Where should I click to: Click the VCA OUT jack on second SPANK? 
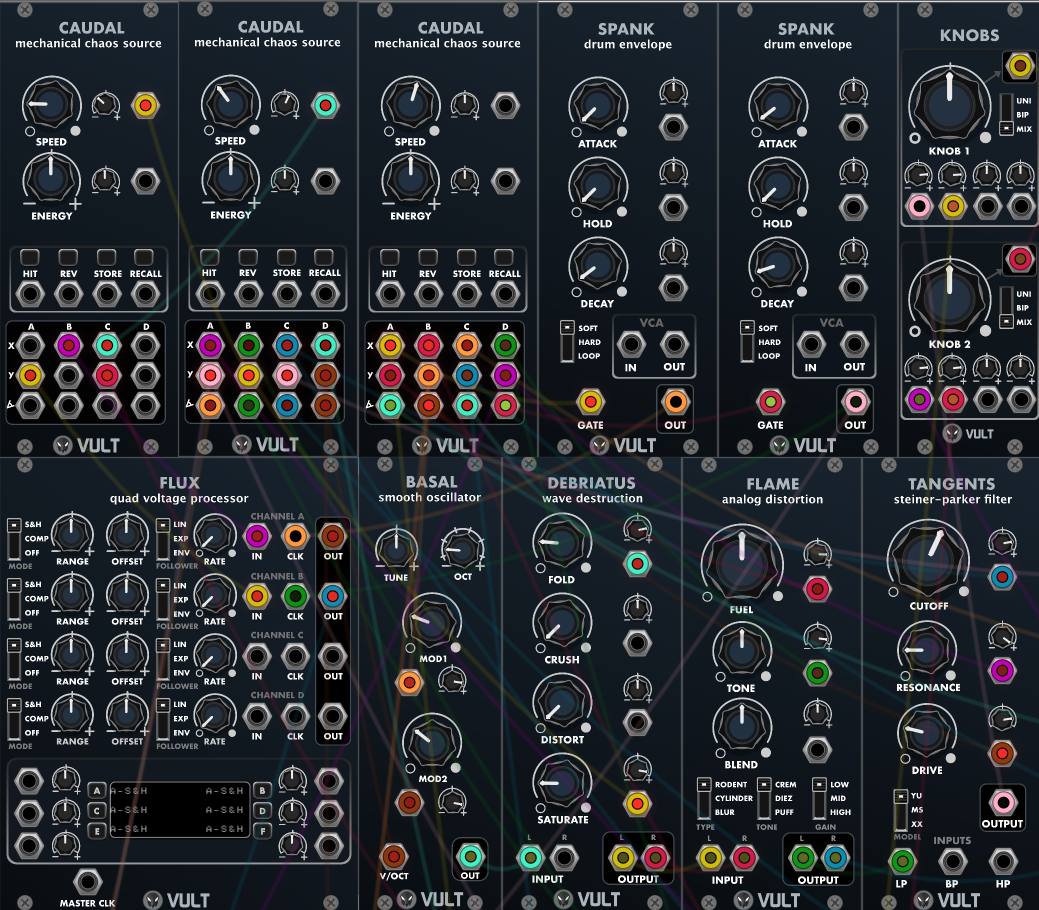tap(854, 344)
